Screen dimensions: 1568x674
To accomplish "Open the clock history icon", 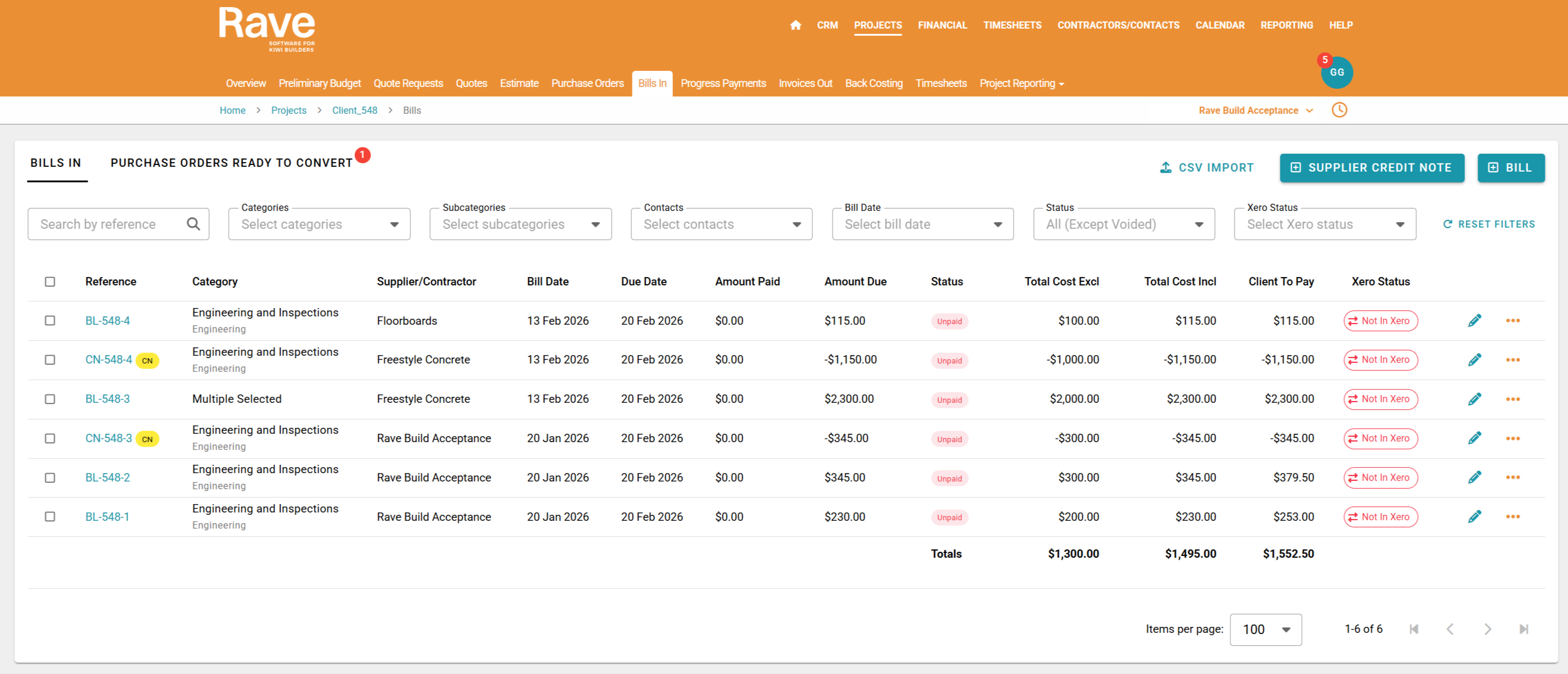I will click(x=1339, y=110).
